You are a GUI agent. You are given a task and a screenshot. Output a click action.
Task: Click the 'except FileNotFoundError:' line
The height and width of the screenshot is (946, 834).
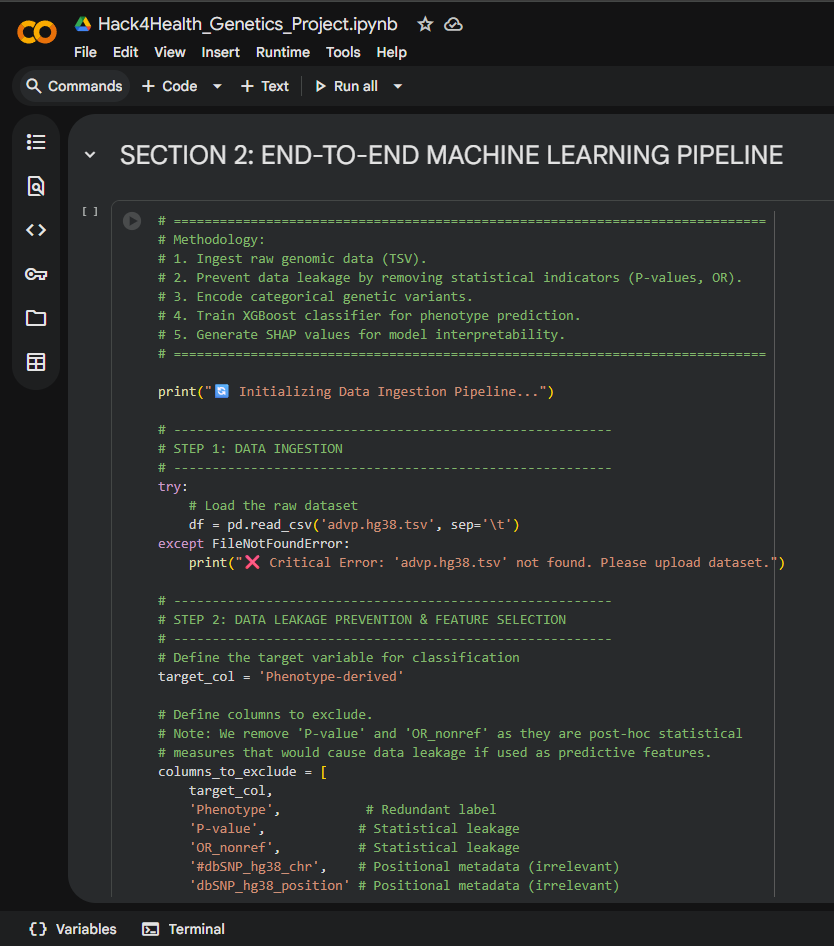(254, 544)
